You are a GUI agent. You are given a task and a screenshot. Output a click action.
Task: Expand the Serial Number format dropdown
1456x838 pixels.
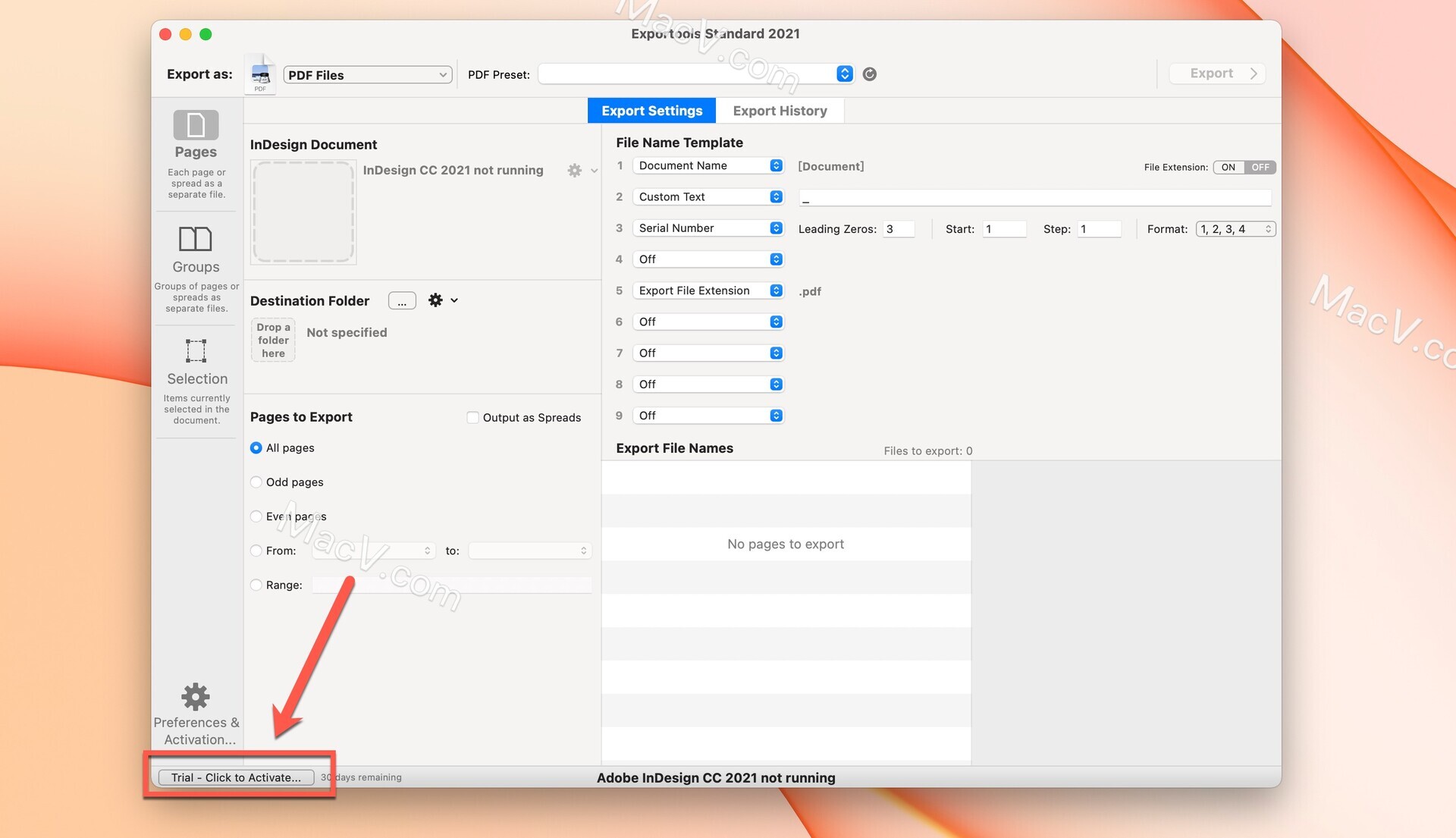click(1233, 228)
